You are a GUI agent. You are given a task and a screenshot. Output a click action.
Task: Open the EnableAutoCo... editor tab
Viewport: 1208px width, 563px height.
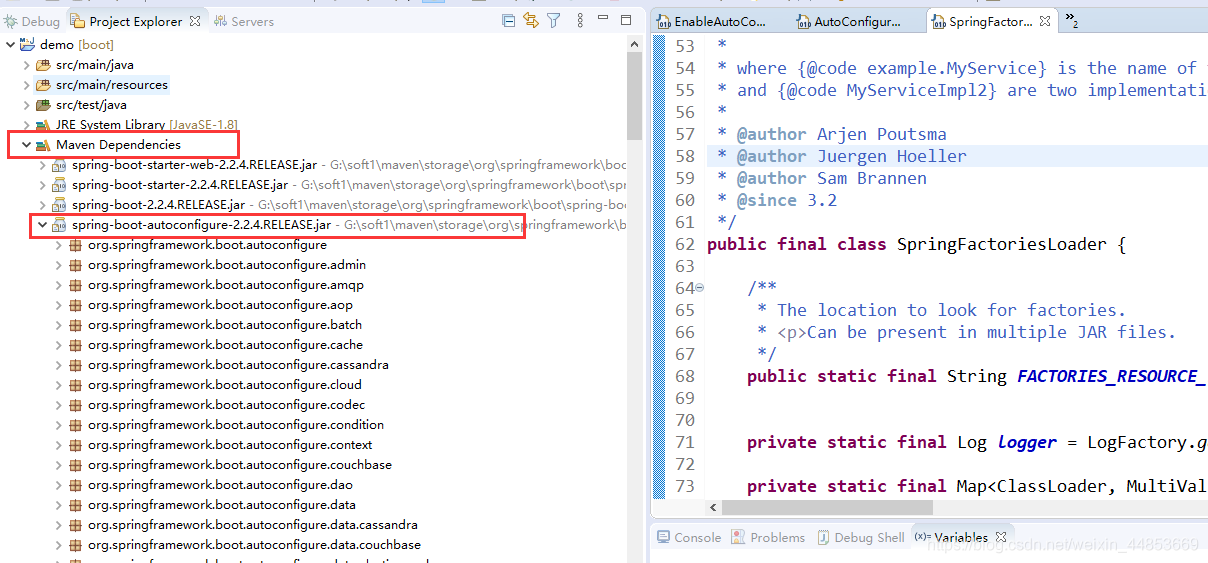tap(712, 21)
